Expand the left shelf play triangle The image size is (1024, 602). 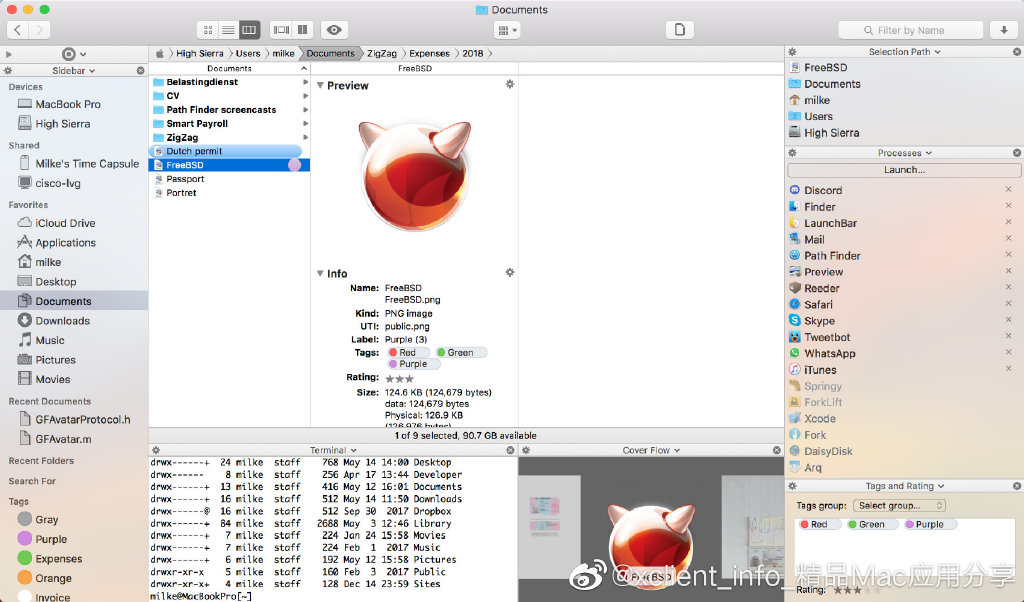[8, 54]
